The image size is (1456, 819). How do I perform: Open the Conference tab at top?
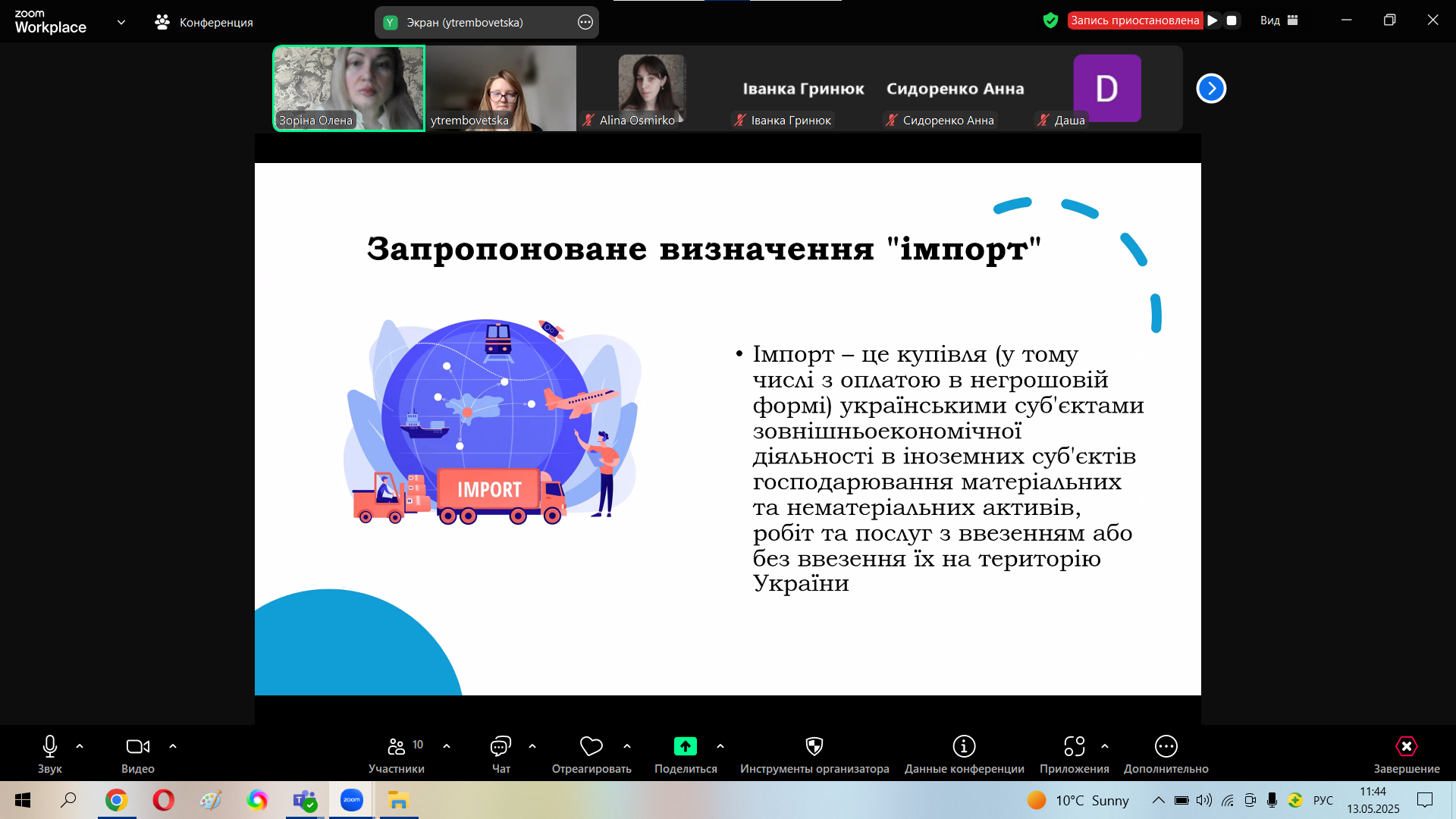(x=204, y=22)
